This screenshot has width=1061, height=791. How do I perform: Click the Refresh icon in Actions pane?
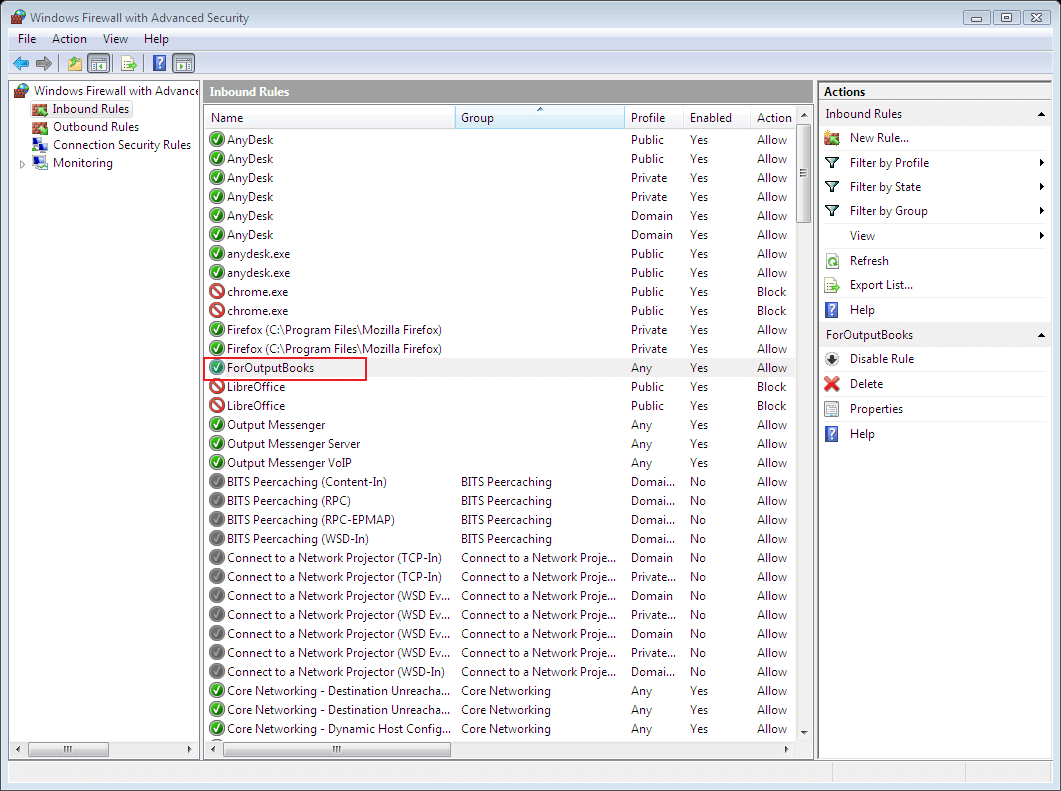pos(832,261)
